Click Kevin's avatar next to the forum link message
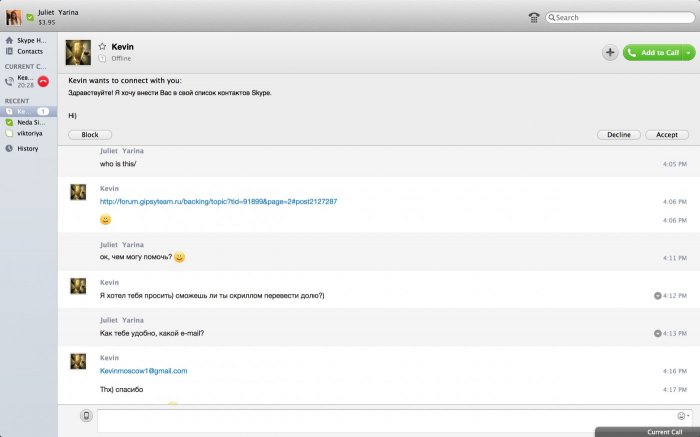Screen dimensions: 700x437 pyautogui.click(x=78, y=192)
